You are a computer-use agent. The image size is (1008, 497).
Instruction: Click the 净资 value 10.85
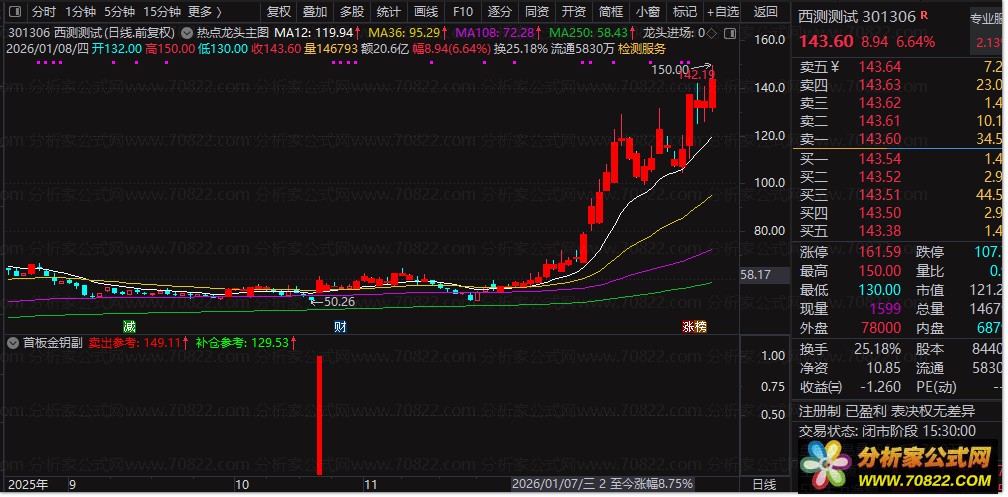[x=883, y=368]
